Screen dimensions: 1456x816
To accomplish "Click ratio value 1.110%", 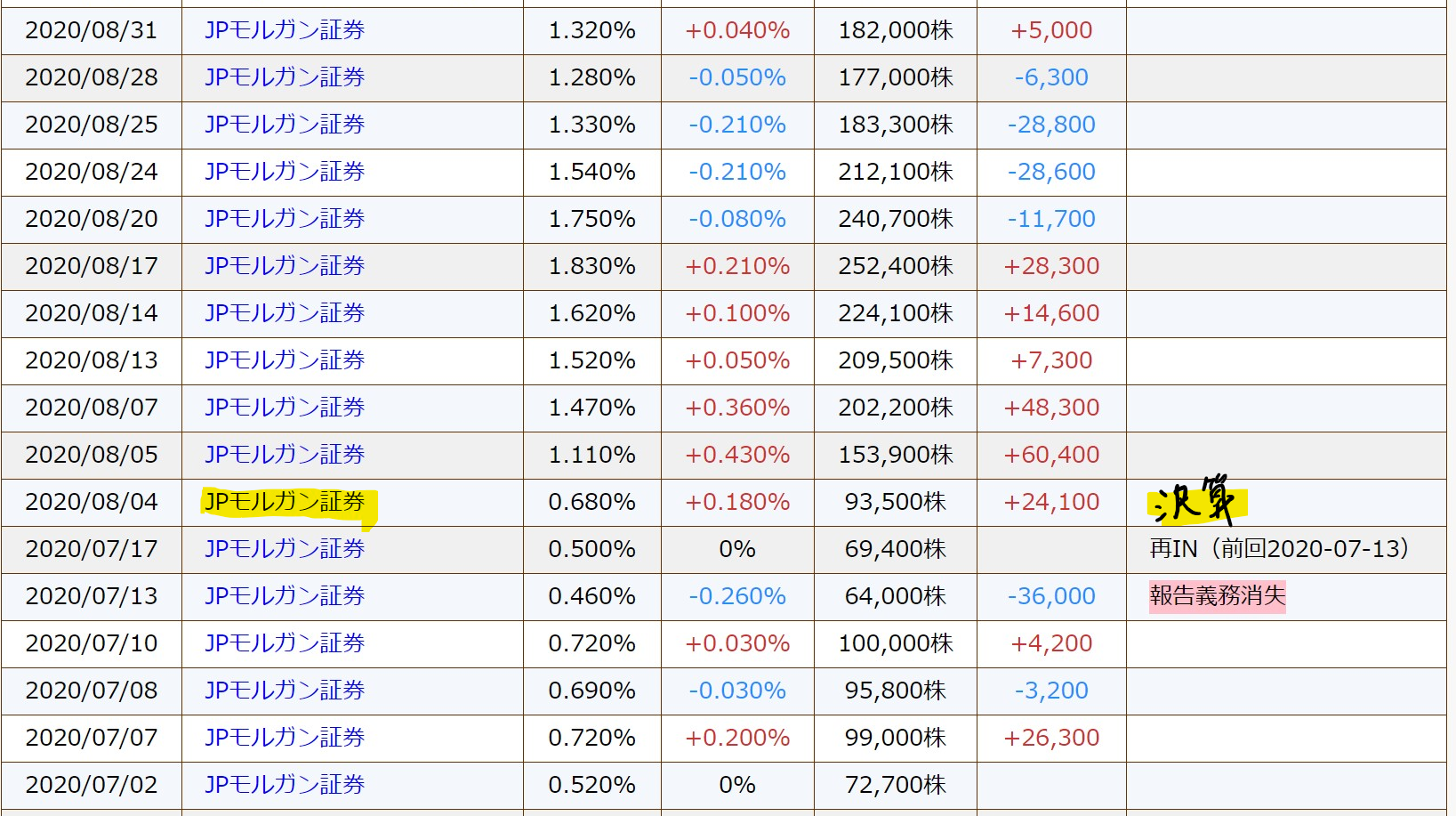I will pyautogui.click(x=591, y=455).
